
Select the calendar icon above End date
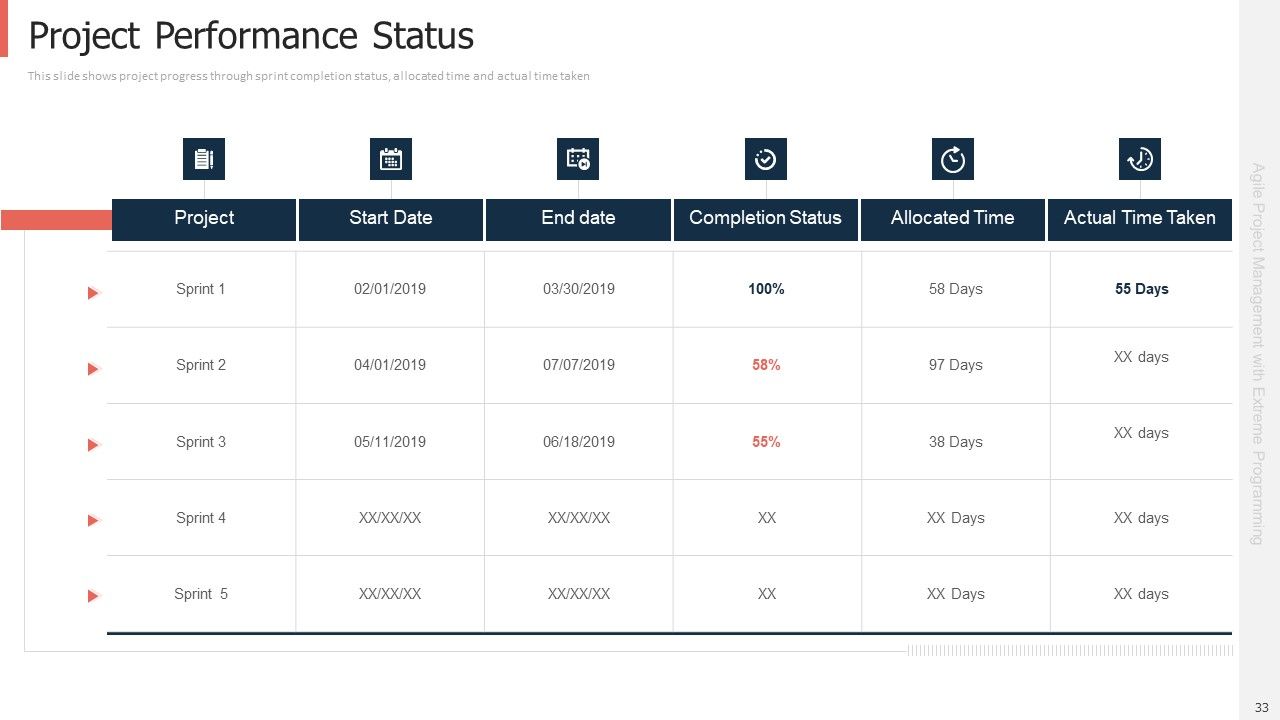578,159
